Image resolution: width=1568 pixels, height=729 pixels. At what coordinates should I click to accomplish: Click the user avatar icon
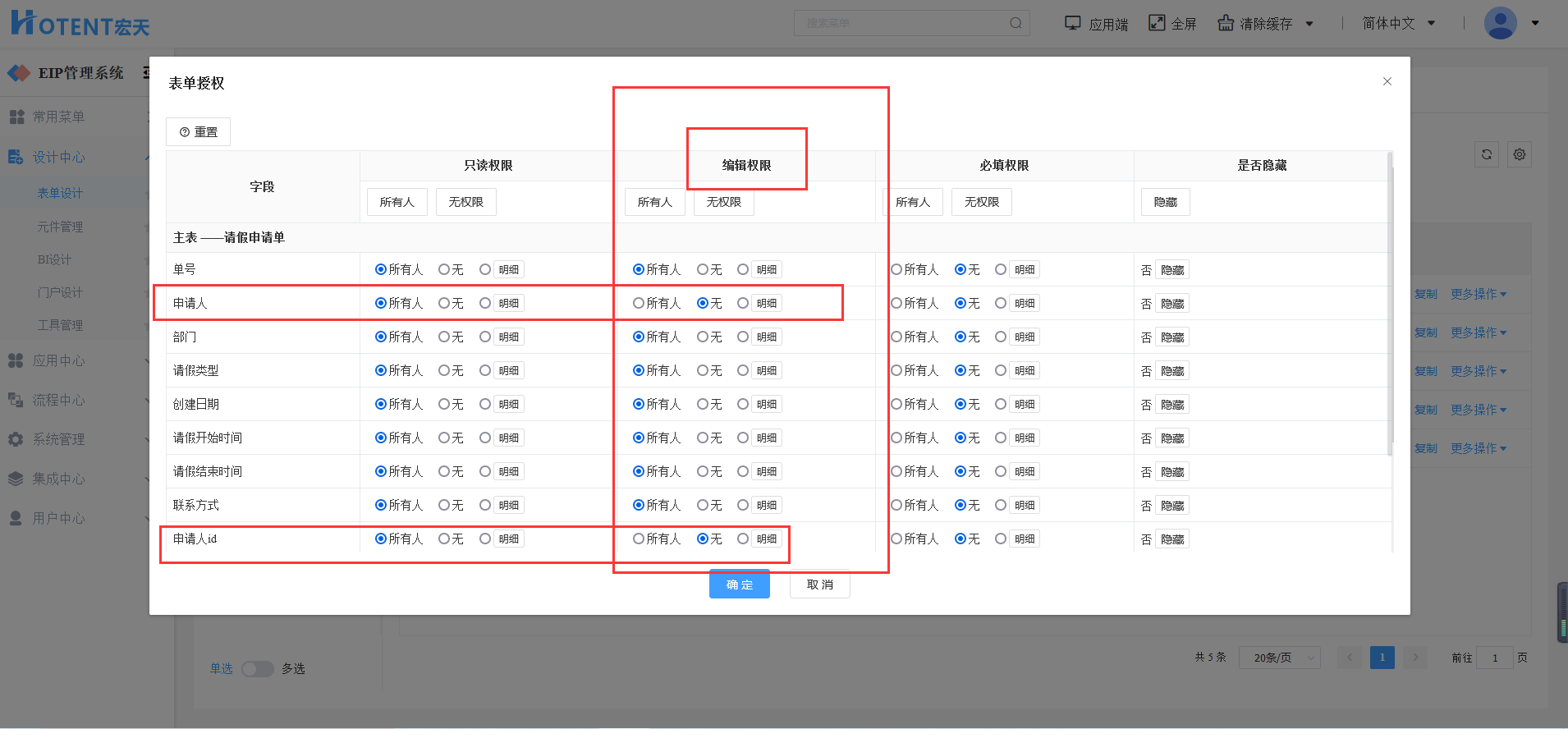(x=1500, y=23)
